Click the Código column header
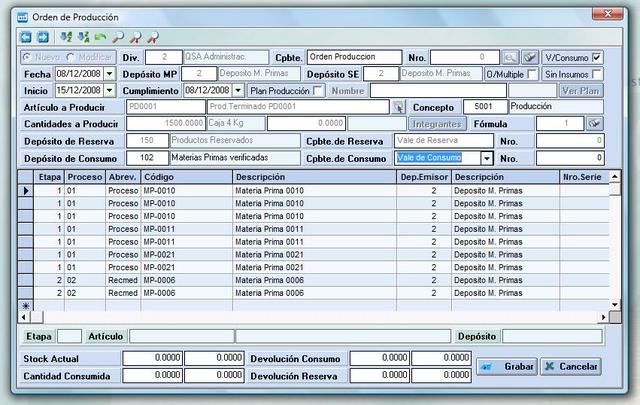 (187, 177)
